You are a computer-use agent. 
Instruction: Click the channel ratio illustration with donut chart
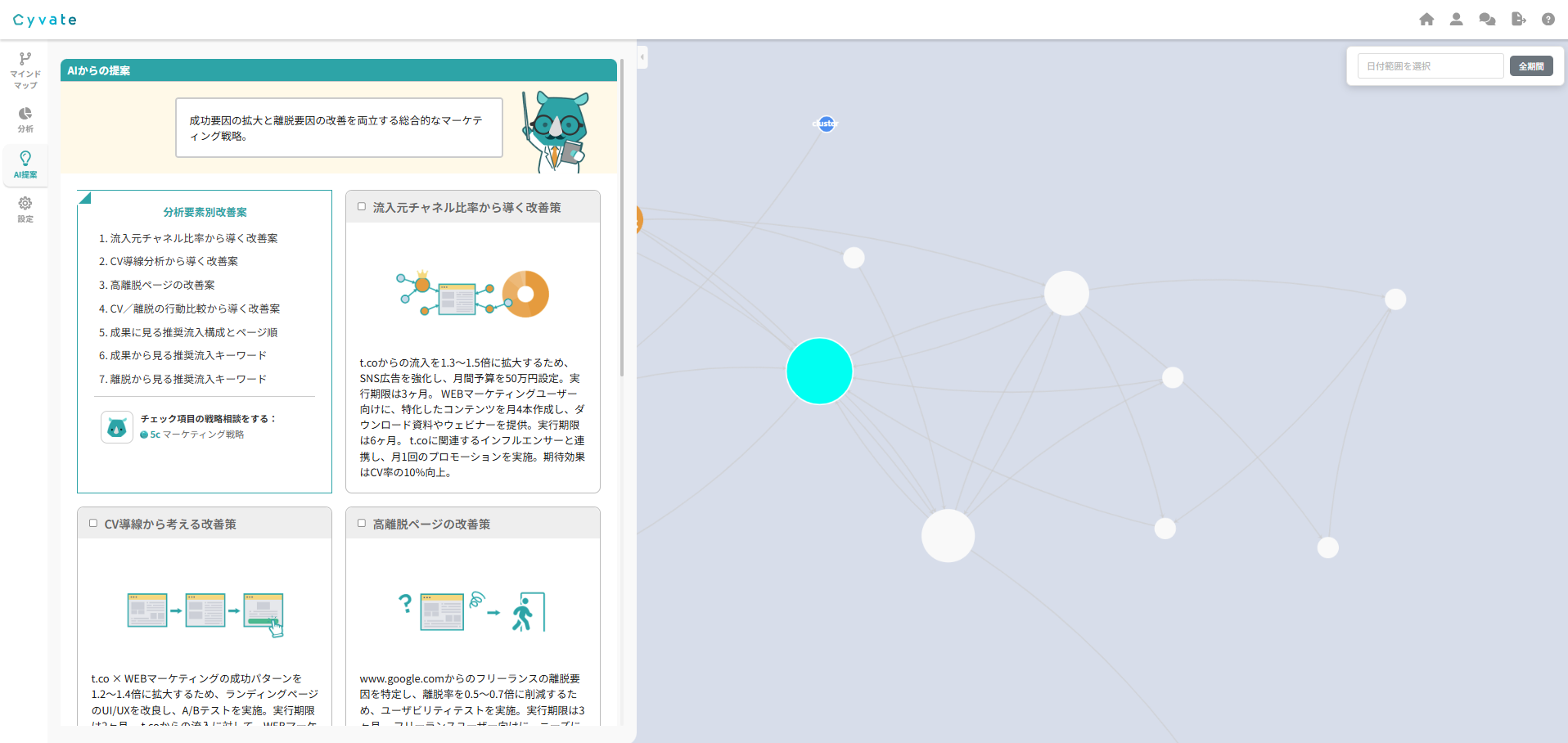[473, 293]
